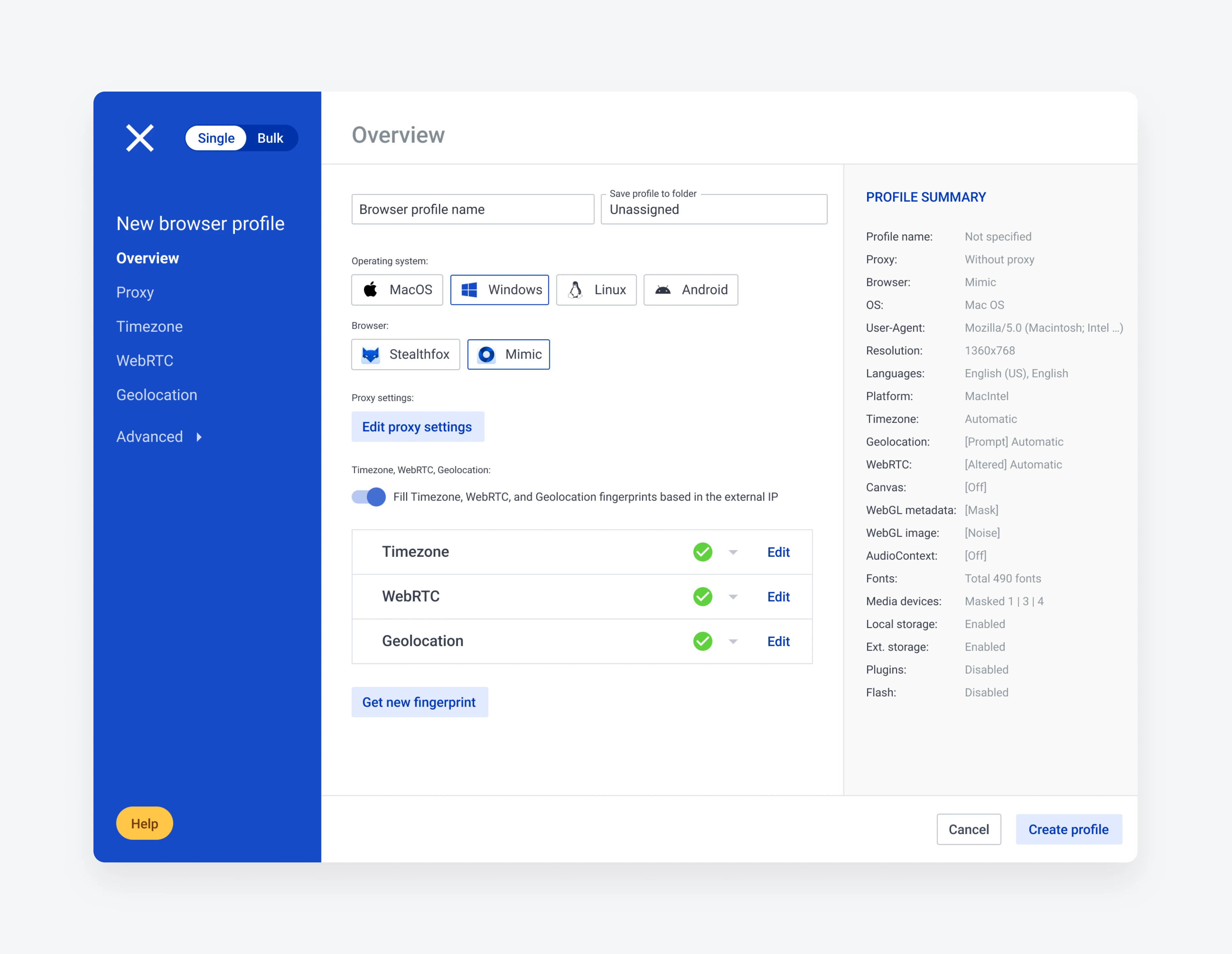1232x954 pixels.
Task: Cancel profile creation
Action: 968,829
